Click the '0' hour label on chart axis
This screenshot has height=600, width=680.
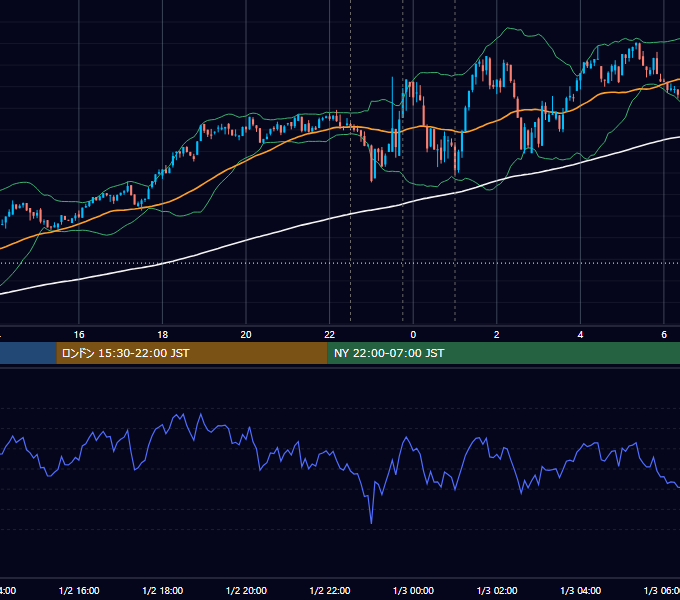(x=413, y=335)
